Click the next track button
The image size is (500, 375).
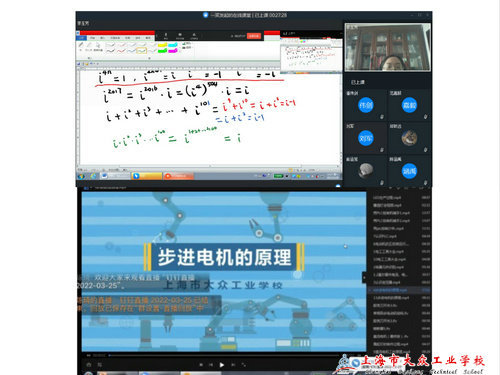point(233,365)
